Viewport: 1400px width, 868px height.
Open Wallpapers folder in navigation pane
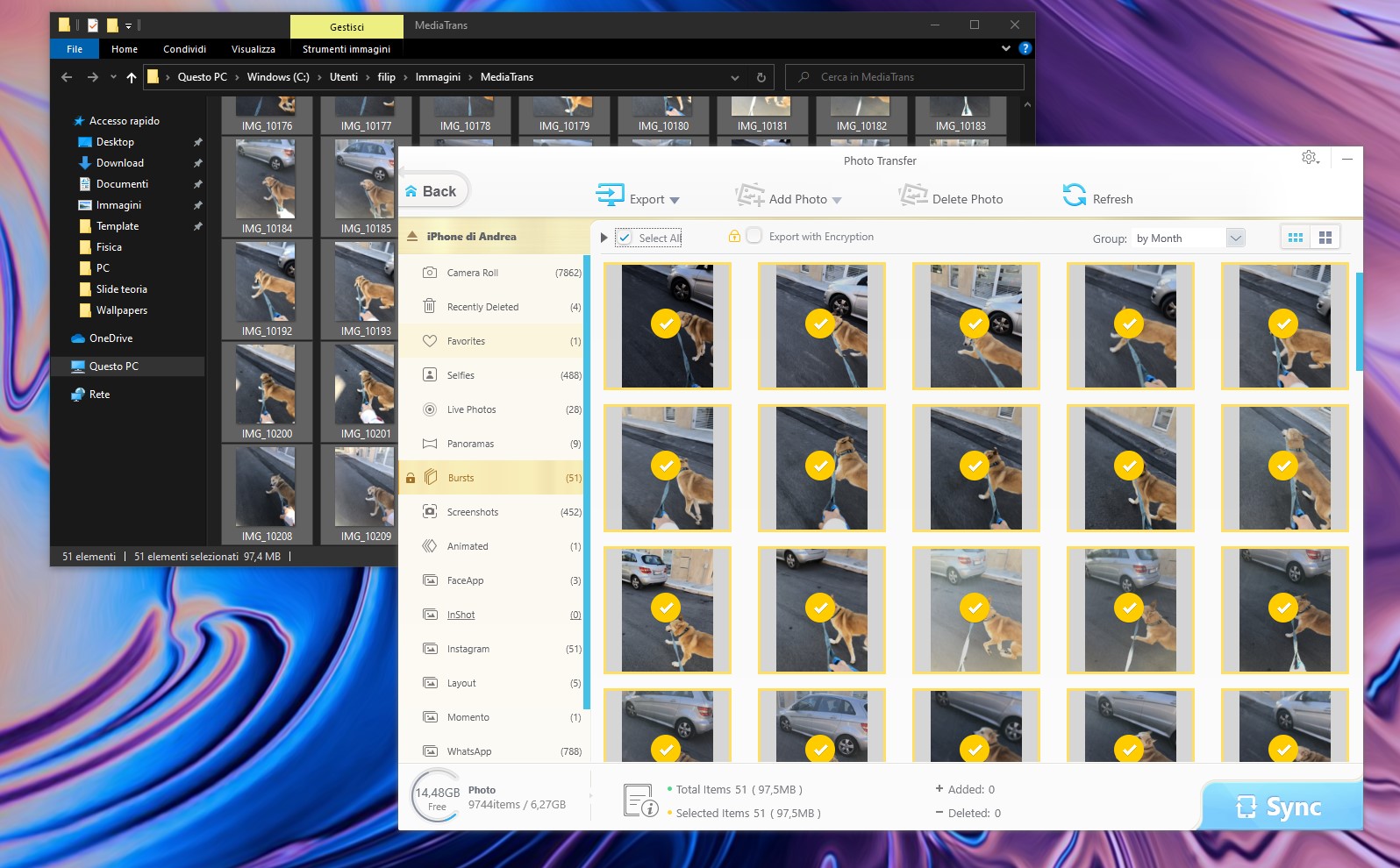click(x=121, y=310)
